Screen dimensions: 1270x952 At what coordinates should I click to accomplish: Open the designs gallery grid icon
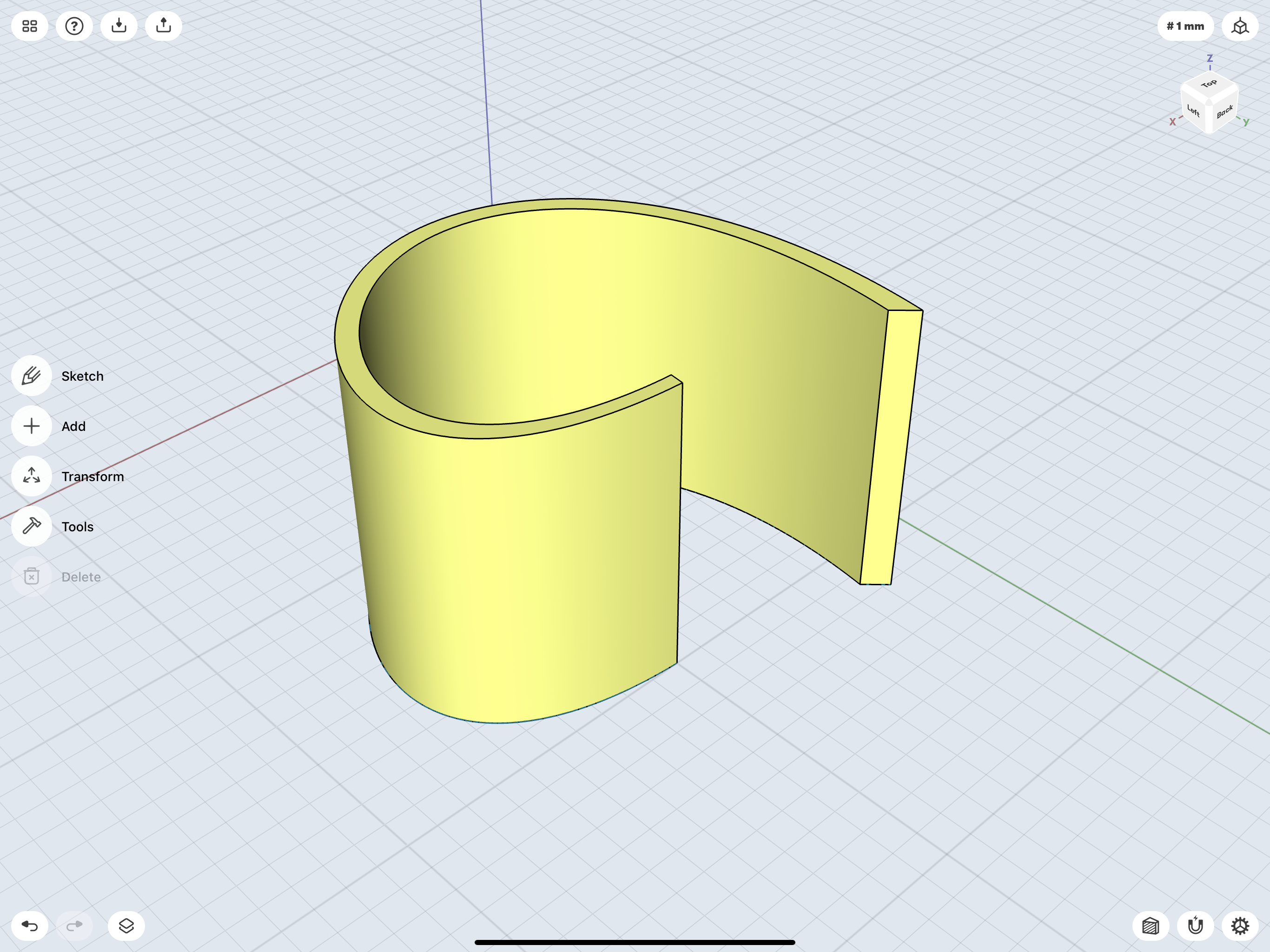click(30, 26)
